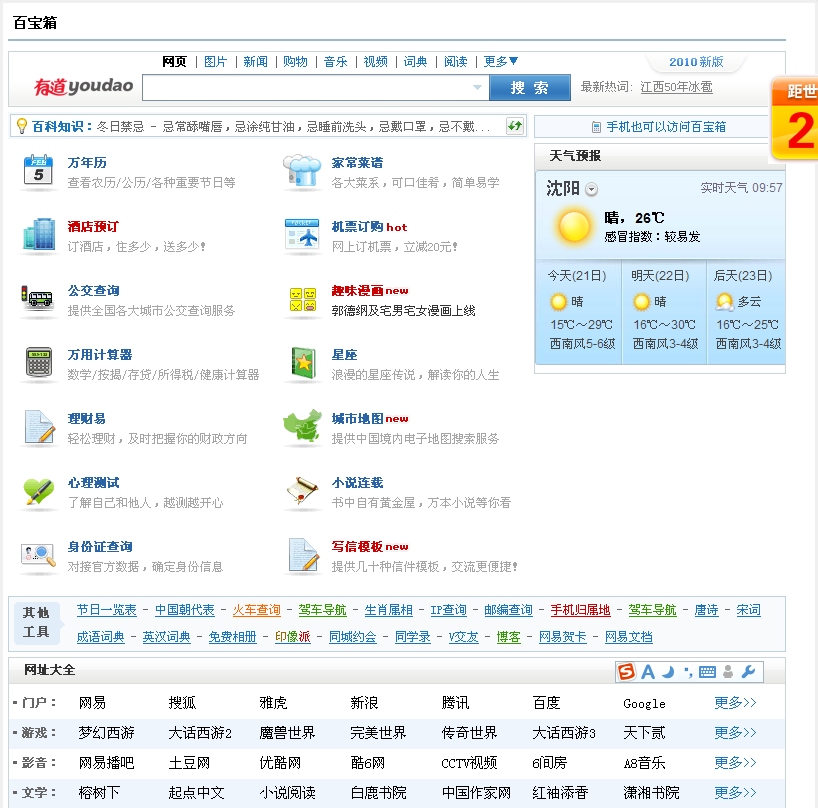This screenshot has height=808, width=818.
Task: Open the 身份证查询 ID magnifier icon
Action: click(x=38, y=554)
